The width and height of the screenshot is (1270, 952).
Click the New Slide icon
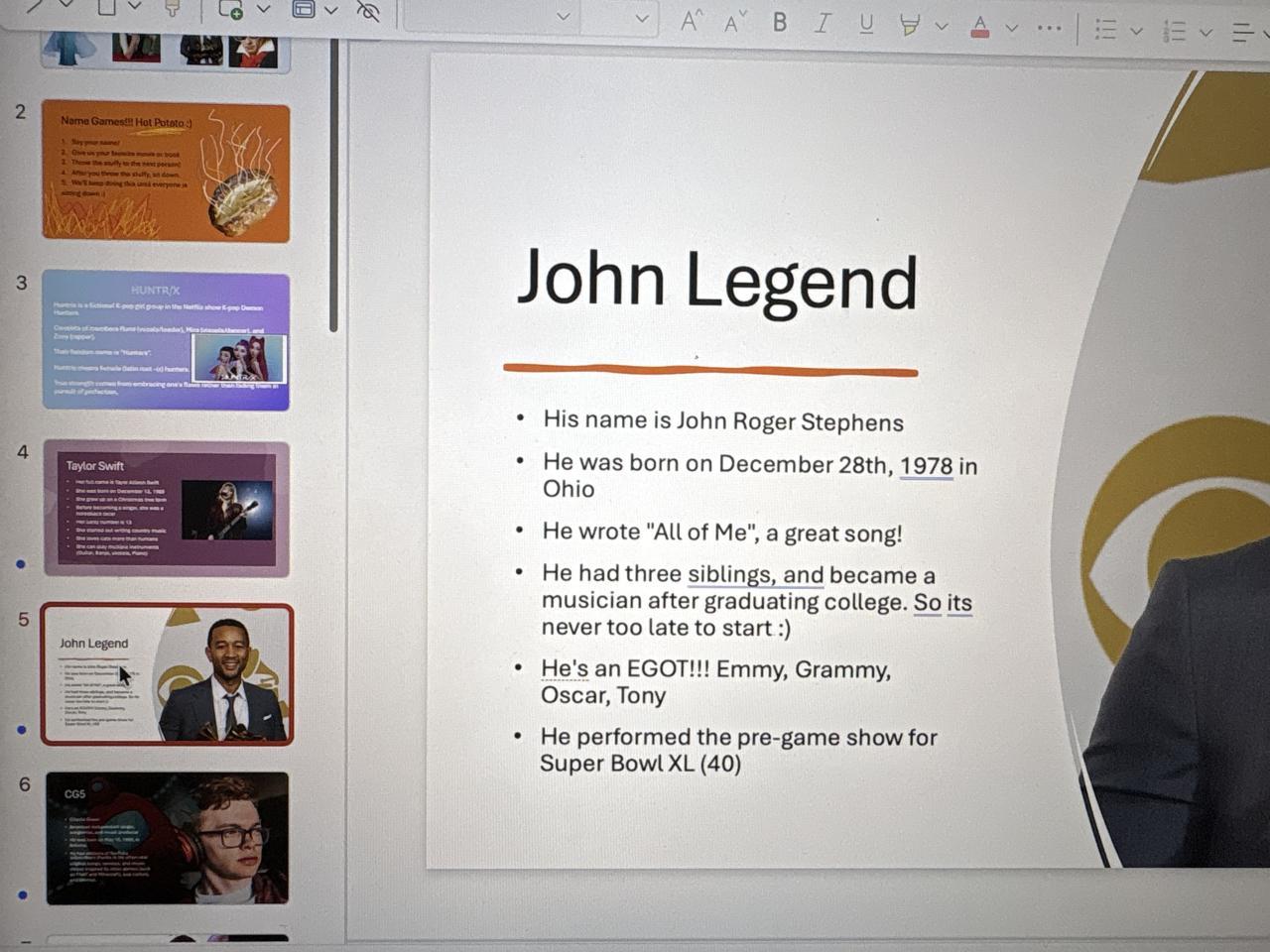(230, 9)
